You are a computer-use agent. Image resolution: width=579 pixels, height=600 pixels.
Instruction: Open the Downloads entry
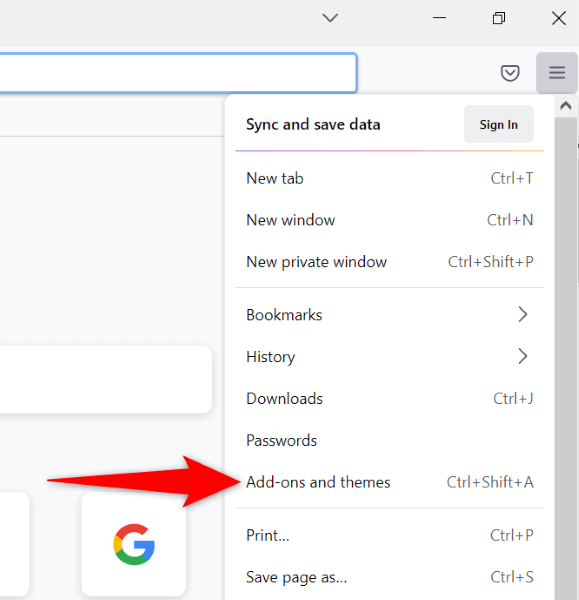pos(390,398)
